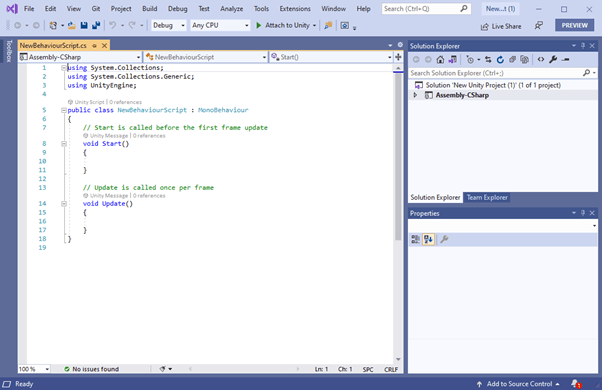The height and width of the screenshot is (390, 602).
Task: Collapse the using directives region
Action: [64, 68]
